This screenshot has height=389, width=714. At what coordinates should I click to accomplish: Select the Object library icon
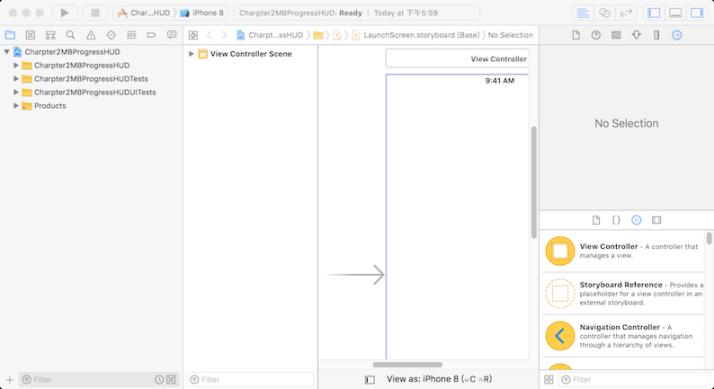coord(636,220)
